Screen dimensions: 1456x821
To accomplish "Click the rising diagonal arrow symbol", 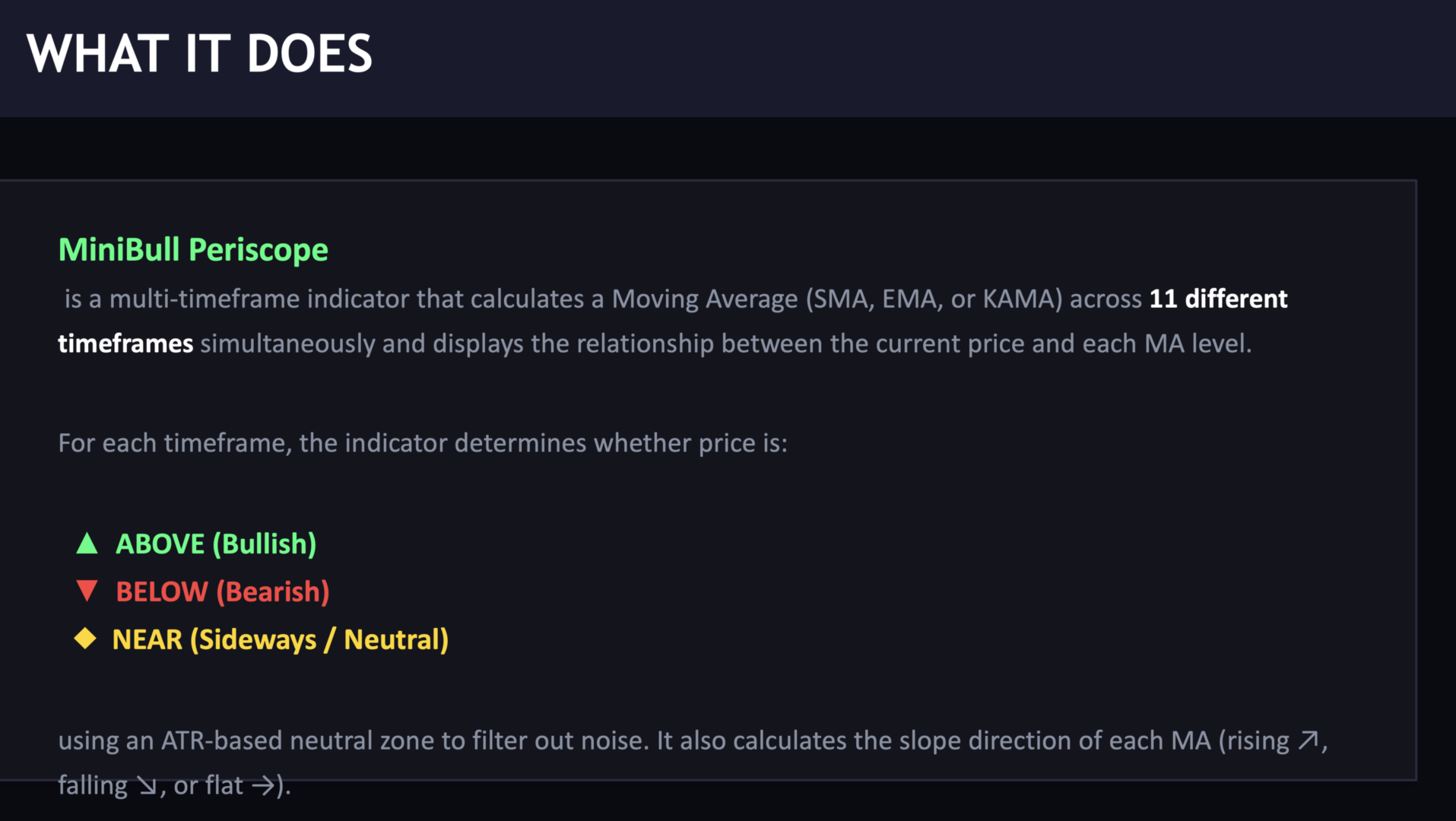I will (1308, 740).
